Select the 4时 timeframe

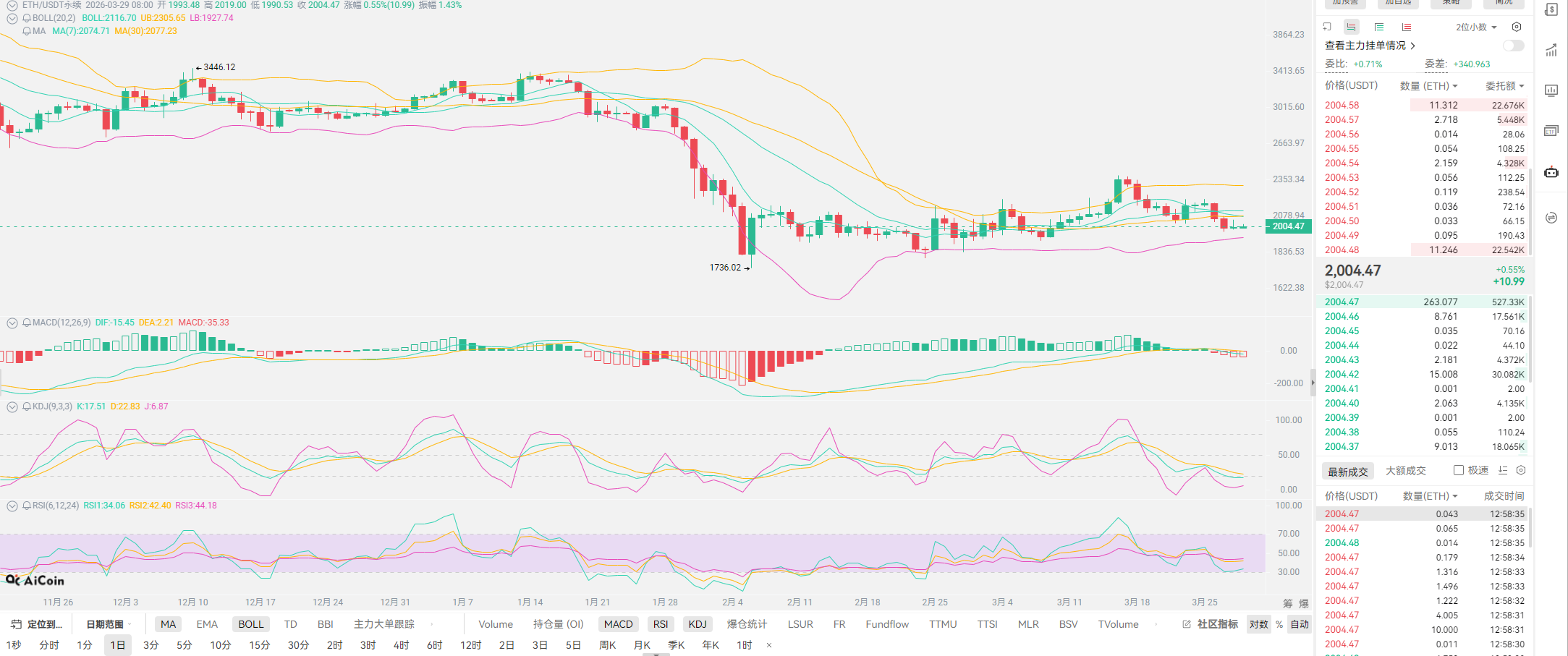click(401, 645)
